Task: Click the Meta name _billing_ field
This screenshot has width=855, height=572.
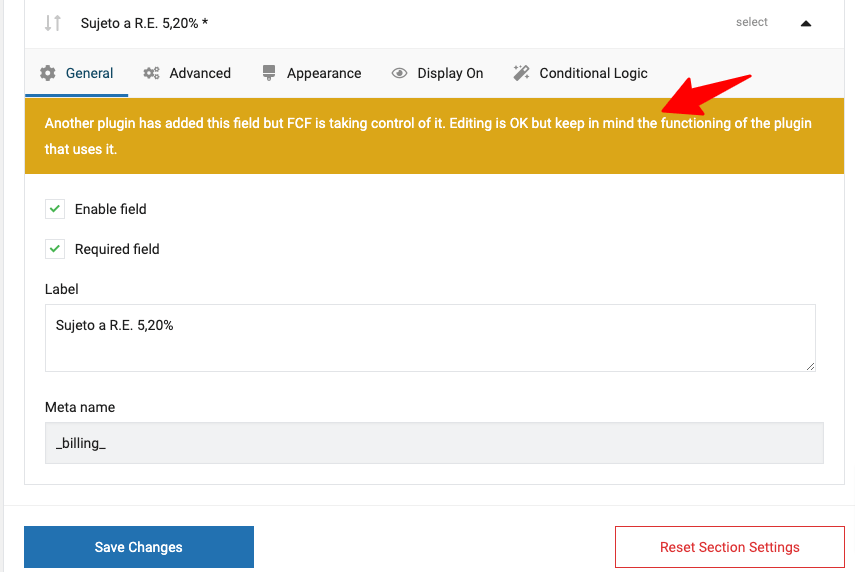Action: 434,443
